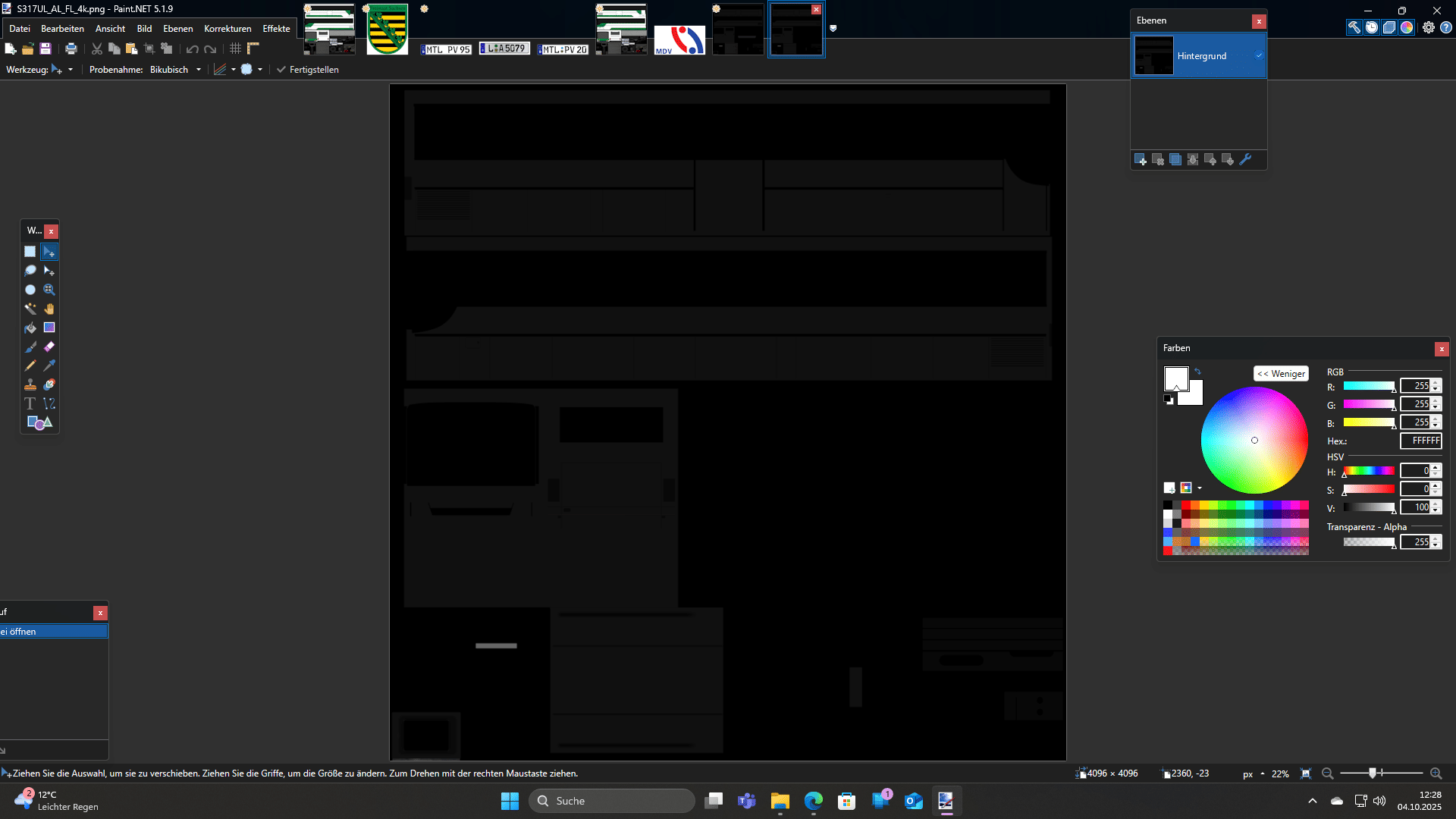Toggle visibility of the Hintergrund layer
This screenshot has width=1456, height=819.
click(1259, 55)
